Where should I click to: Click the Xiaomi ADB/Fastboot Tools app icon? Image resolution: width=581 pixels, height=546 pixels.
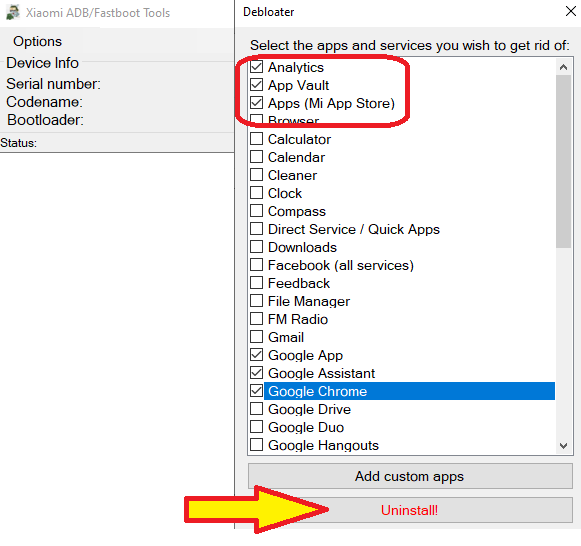coord(13,12)
